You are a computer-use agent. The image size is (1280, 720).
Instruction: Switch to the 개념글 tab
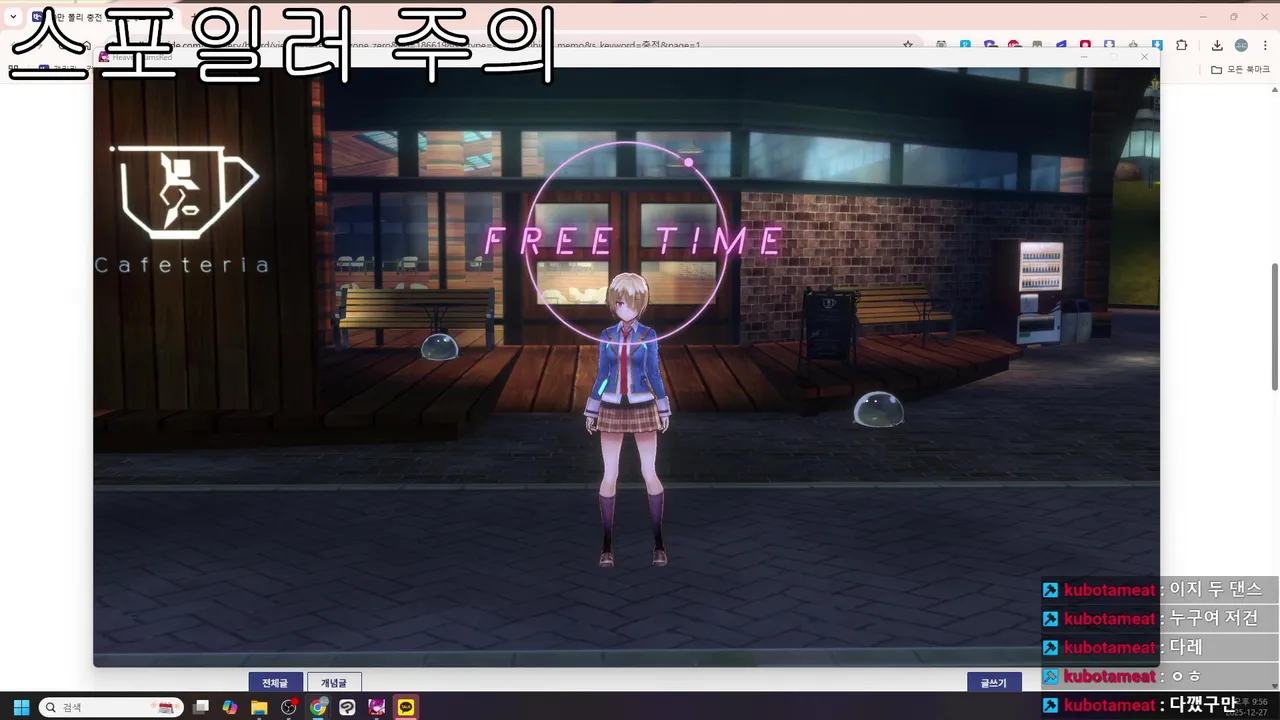334,683
